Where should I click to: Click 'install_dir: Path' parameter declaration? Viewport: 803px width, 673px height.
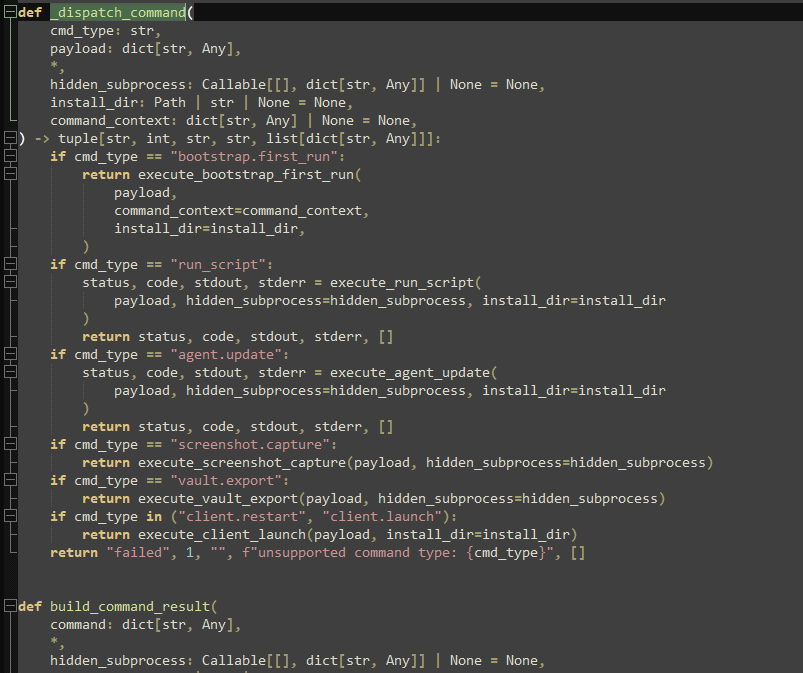[118, 102]
